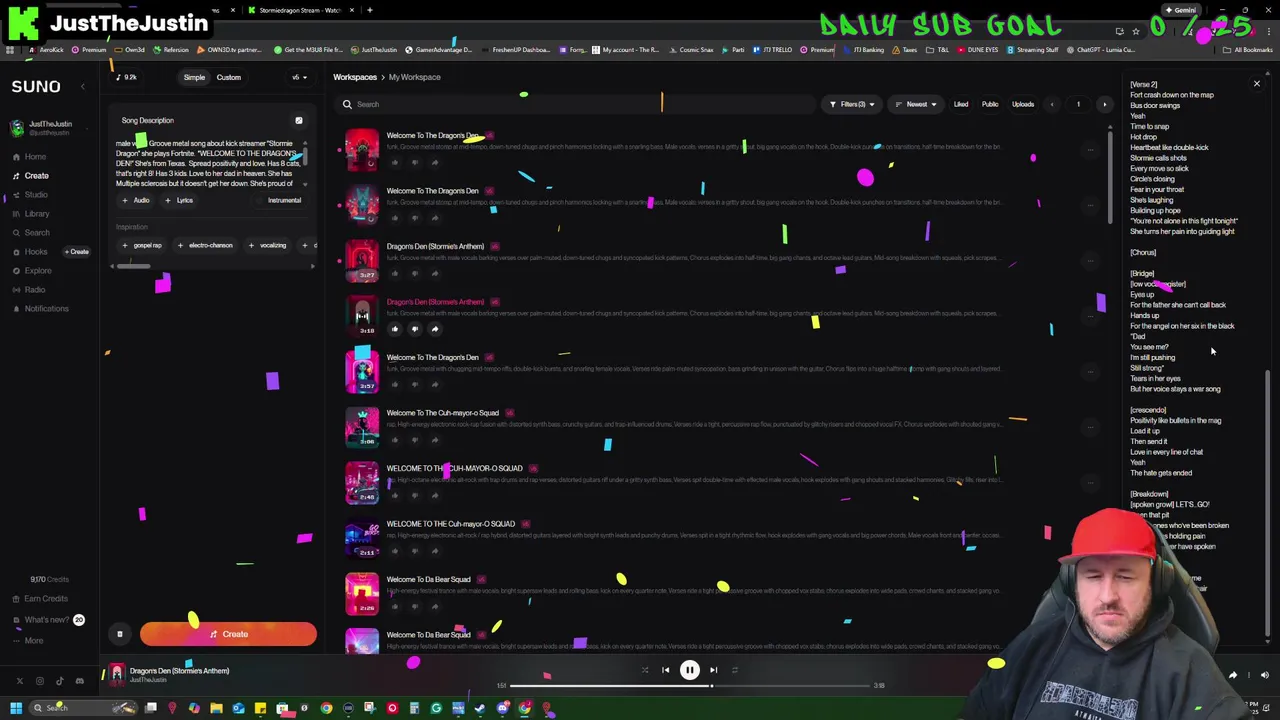Share the playing Dragon's Den (Stormie's Anthem) song
Viewport: 1280px width, 720px height.
click(x=434, y=329)
